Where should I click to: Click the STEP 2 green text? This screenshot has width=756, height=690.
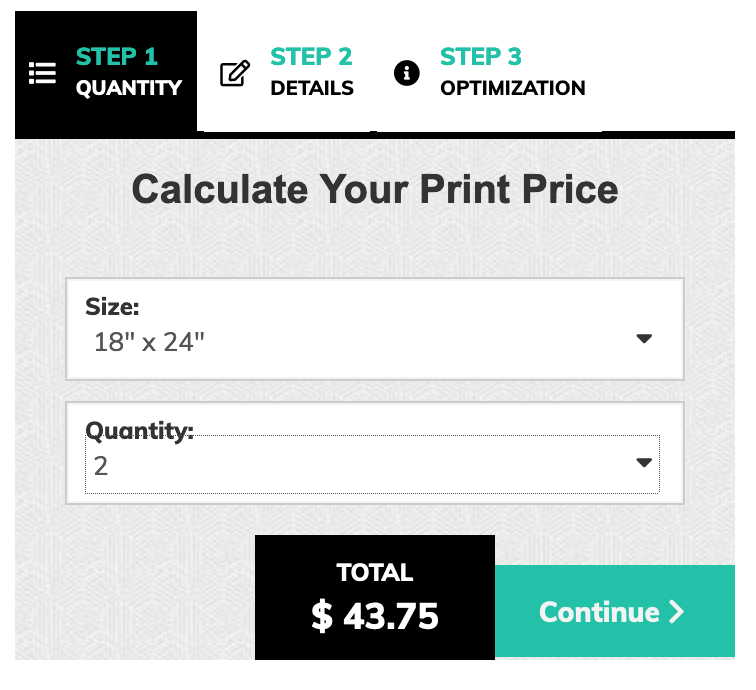(x=311, y=57)
